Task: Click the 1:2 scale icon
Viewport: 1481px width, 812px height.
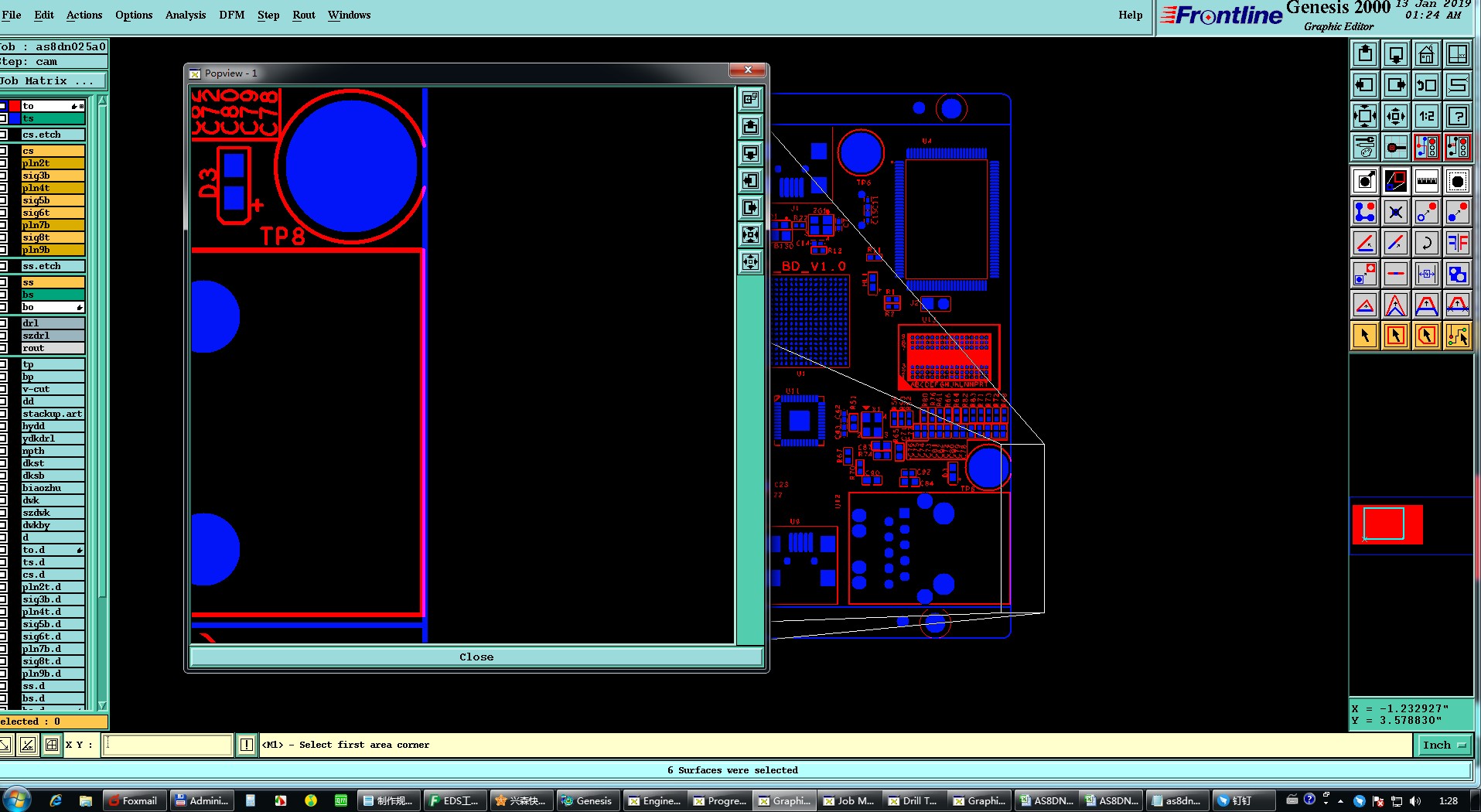Action: 1427,116
